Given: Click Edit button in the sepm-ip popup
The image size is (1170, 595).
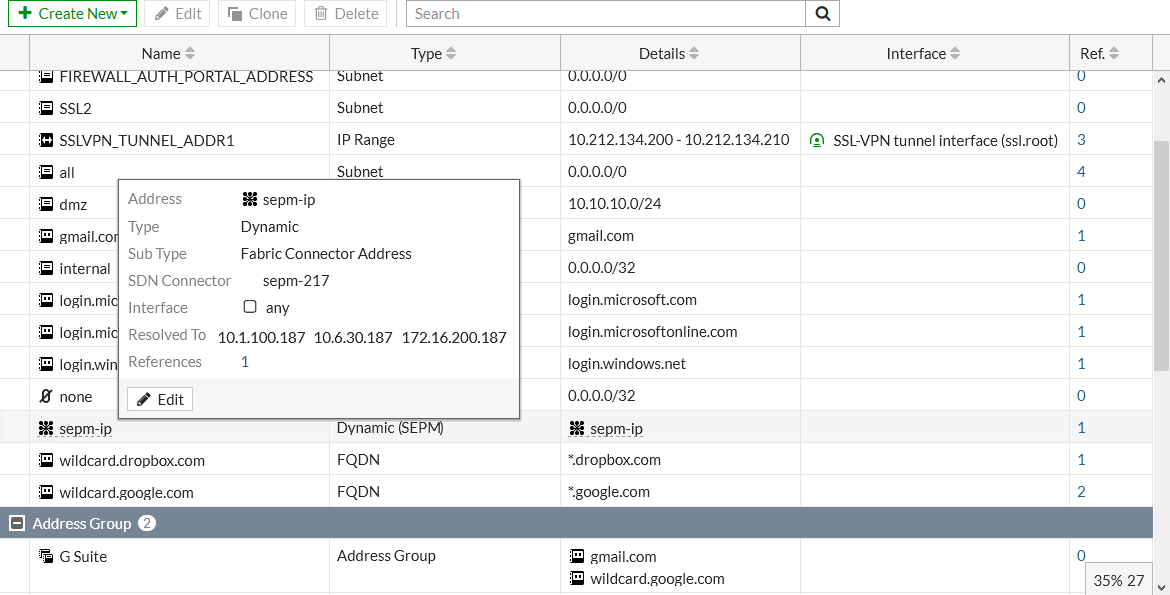Looking at the screenshot, I should click(160, 399).
